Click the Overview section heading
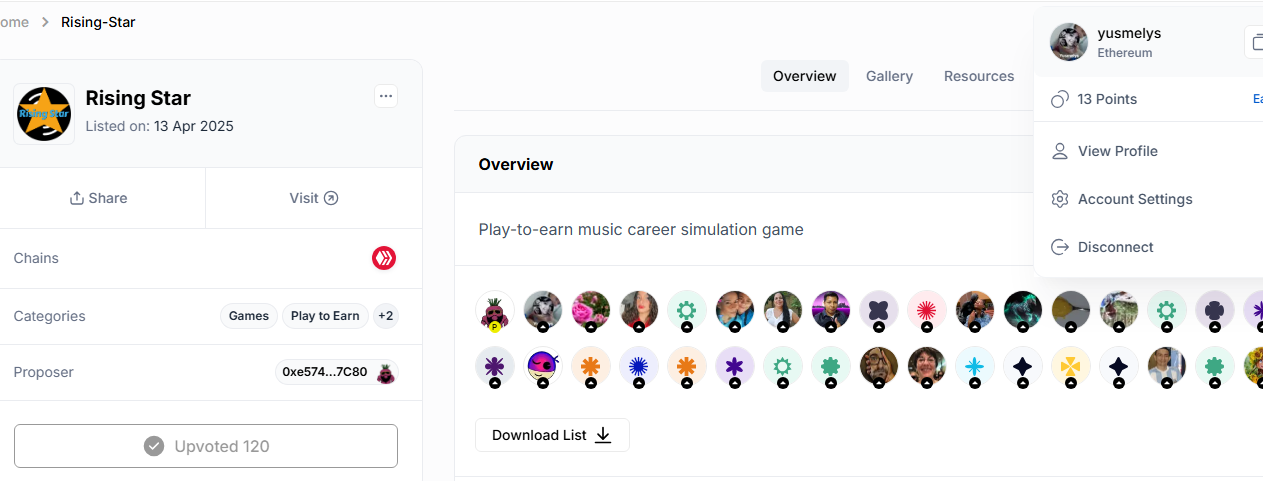Viewport: 1263px width, 481px height. [x=516, y=164]
